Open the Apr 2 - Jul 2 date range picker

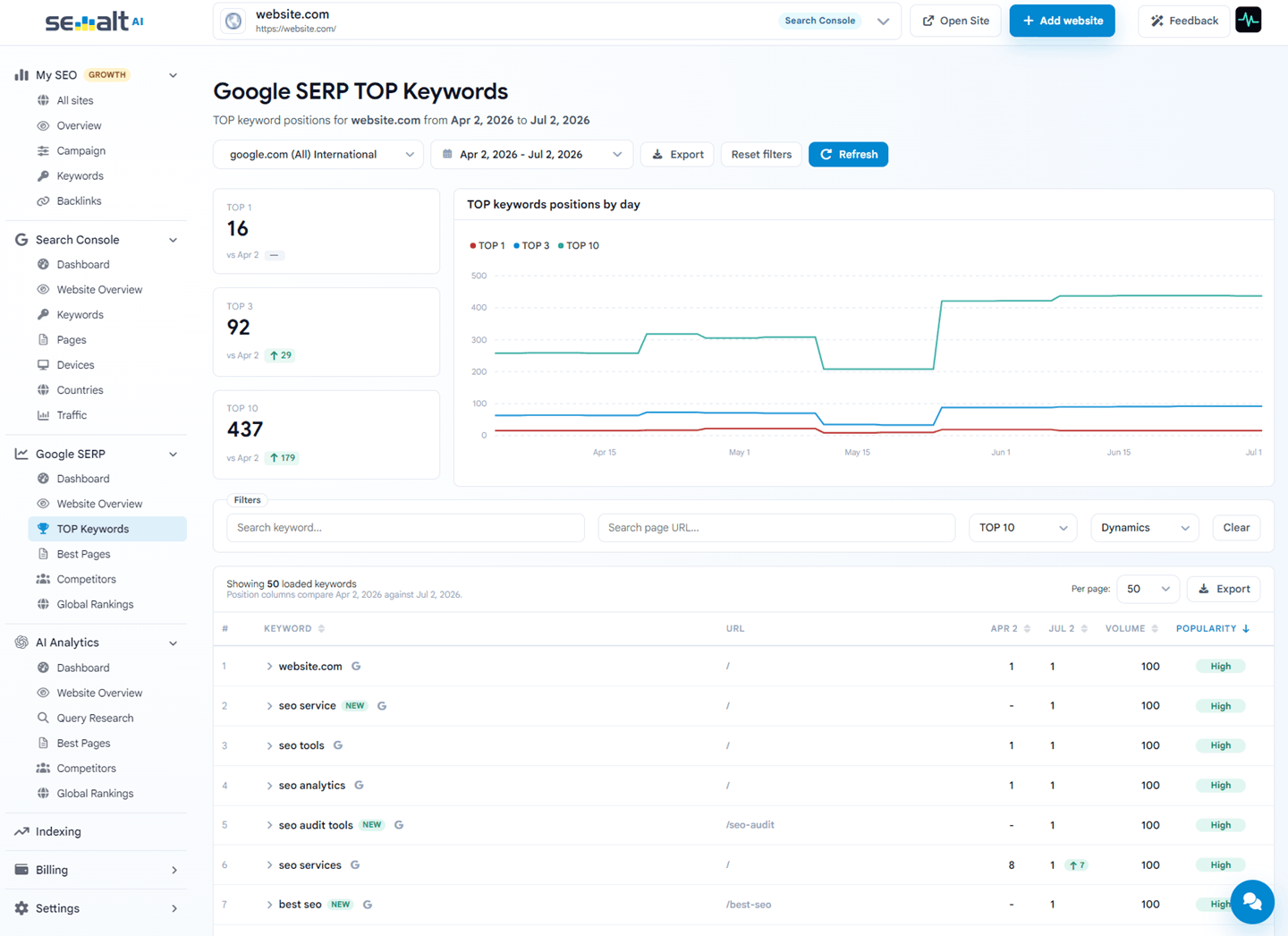click(x=532, y=154)
